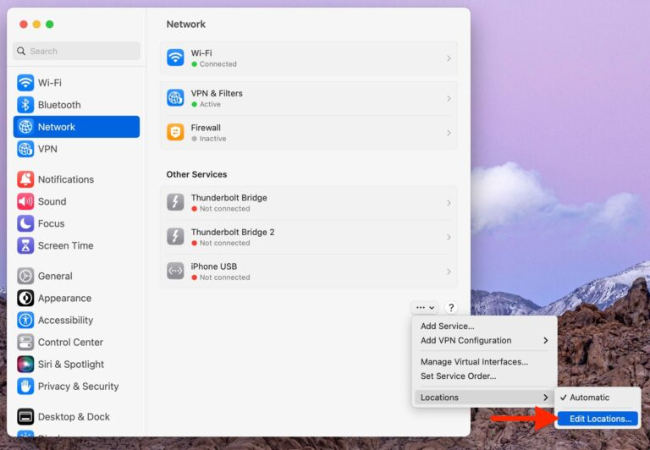The image size is (650, 450).
Task: Click the Wi-Fi icon in sidebar
Action: point(25,83)
